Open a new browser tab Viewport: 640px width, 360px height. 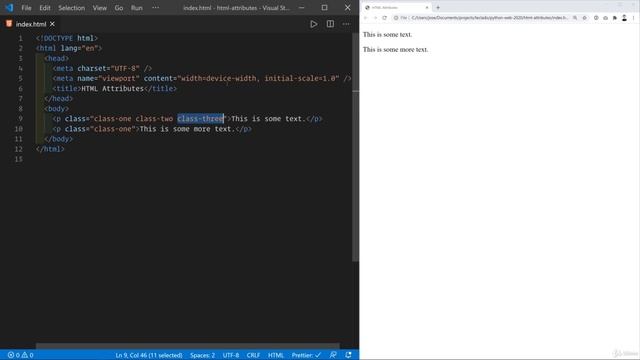pos(438,7)
